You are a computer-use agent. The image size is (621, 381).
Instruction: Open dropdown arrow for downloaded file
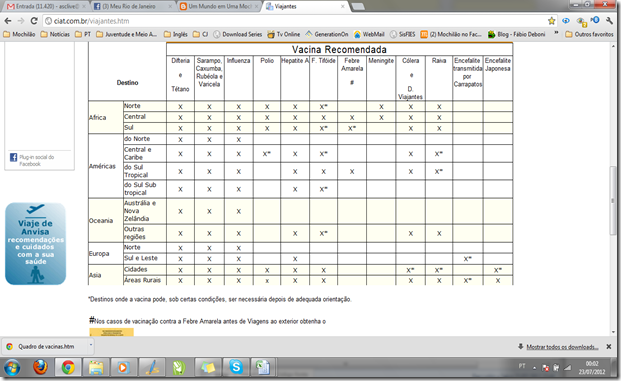pos(91,345)
